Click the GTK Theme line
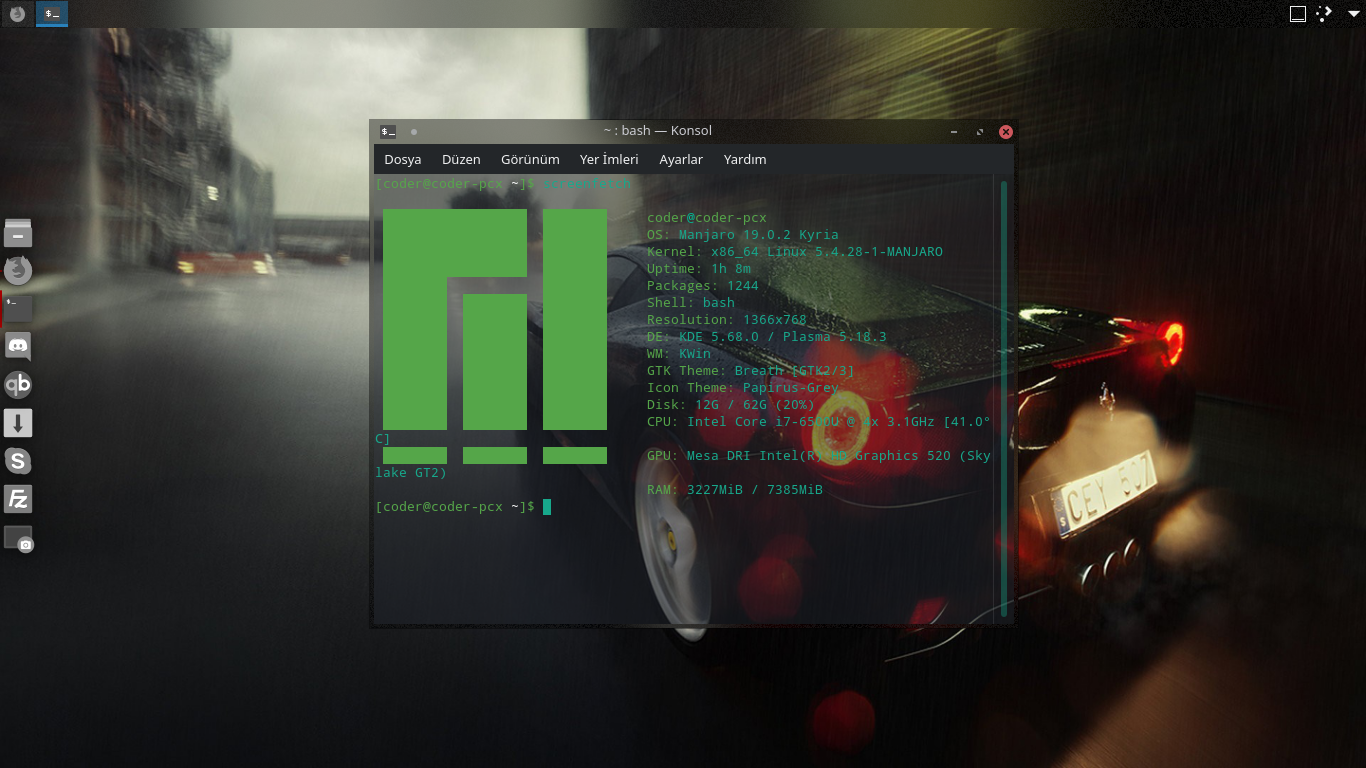 pos(751,371)
